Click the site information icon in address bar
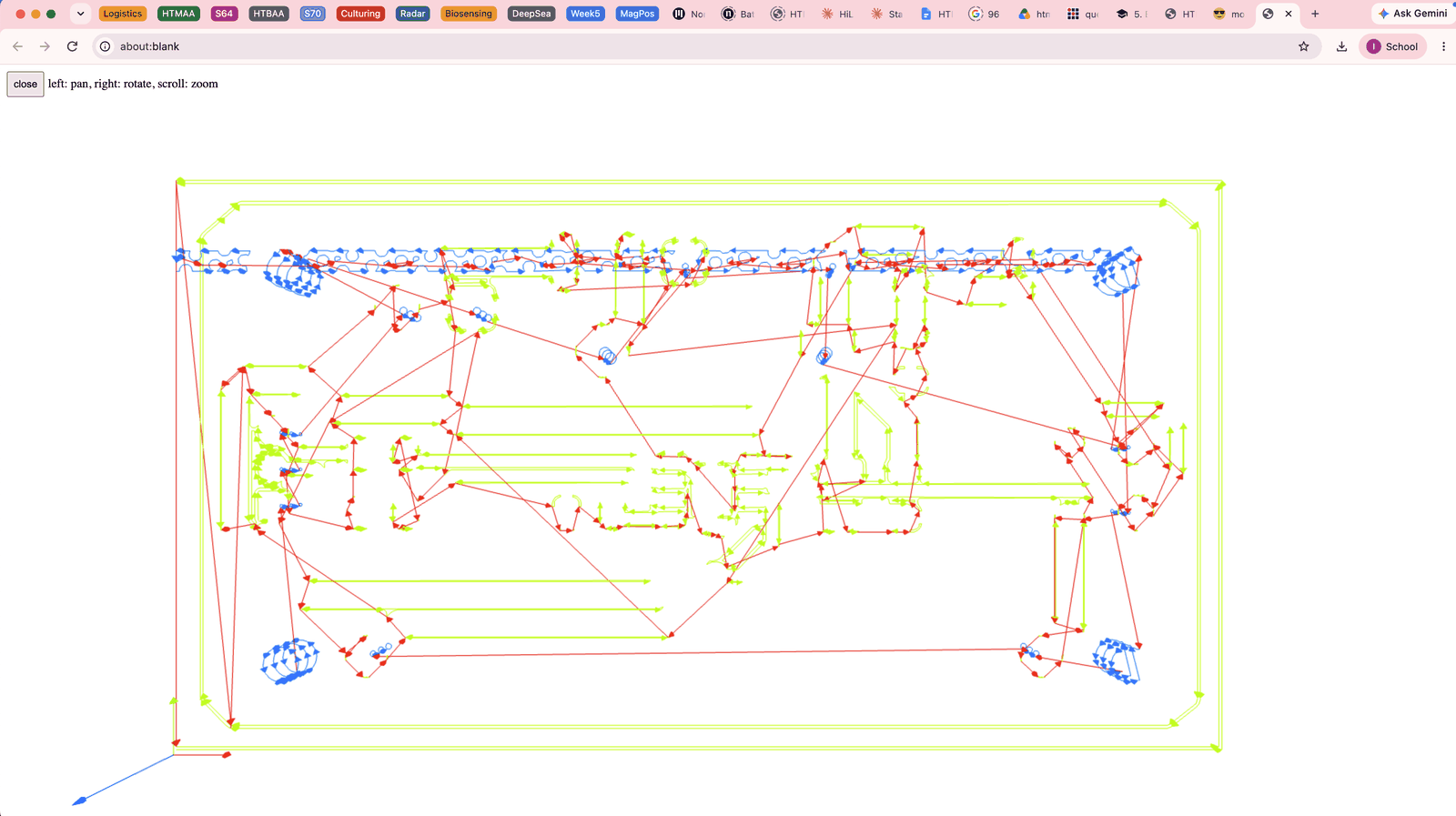This screenshot has width=1456, height=816. [105, 46]
